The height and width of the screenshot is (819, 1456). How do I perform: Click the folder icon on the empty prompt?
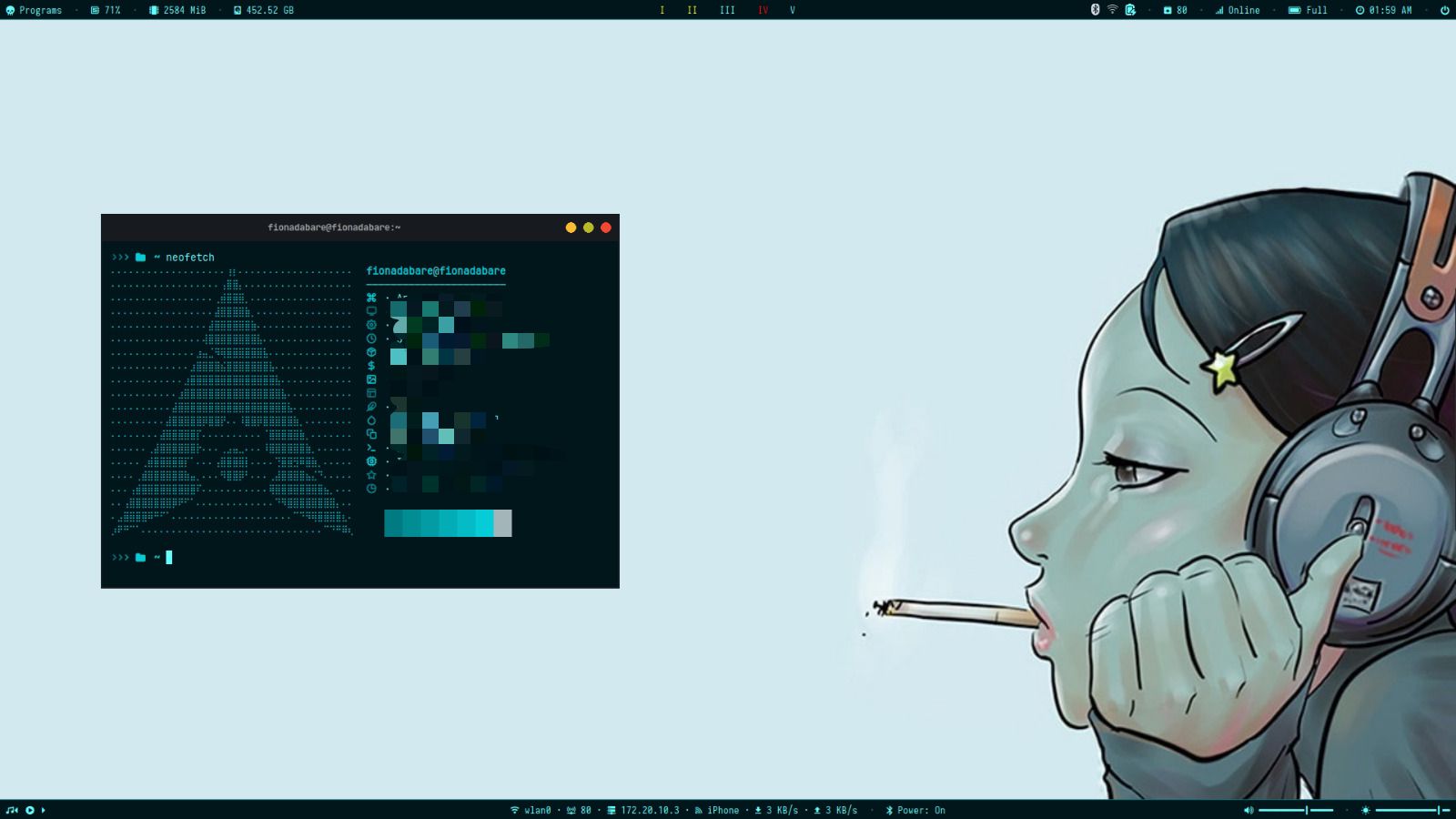pos(140,558)
